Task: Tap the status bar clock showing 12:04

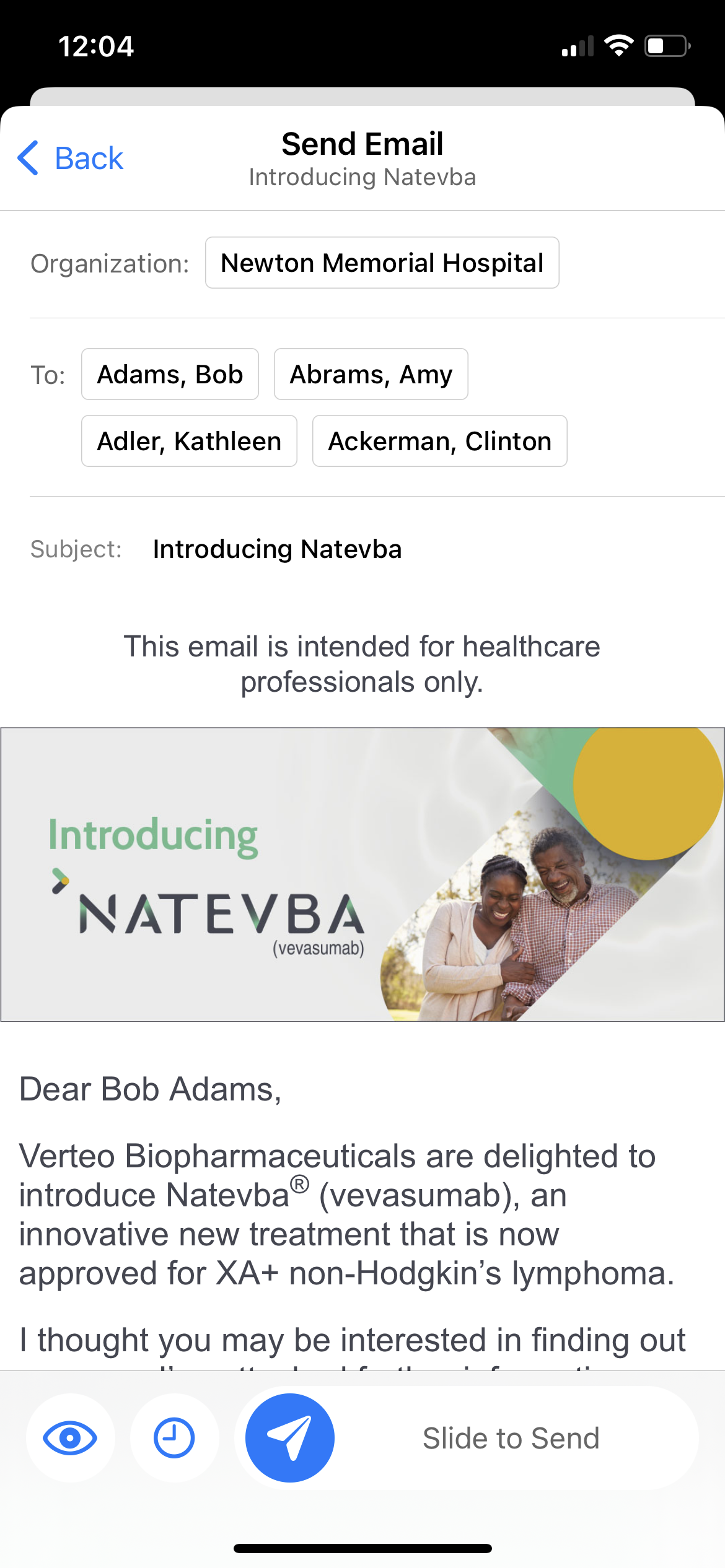Action: click(96, 46)
